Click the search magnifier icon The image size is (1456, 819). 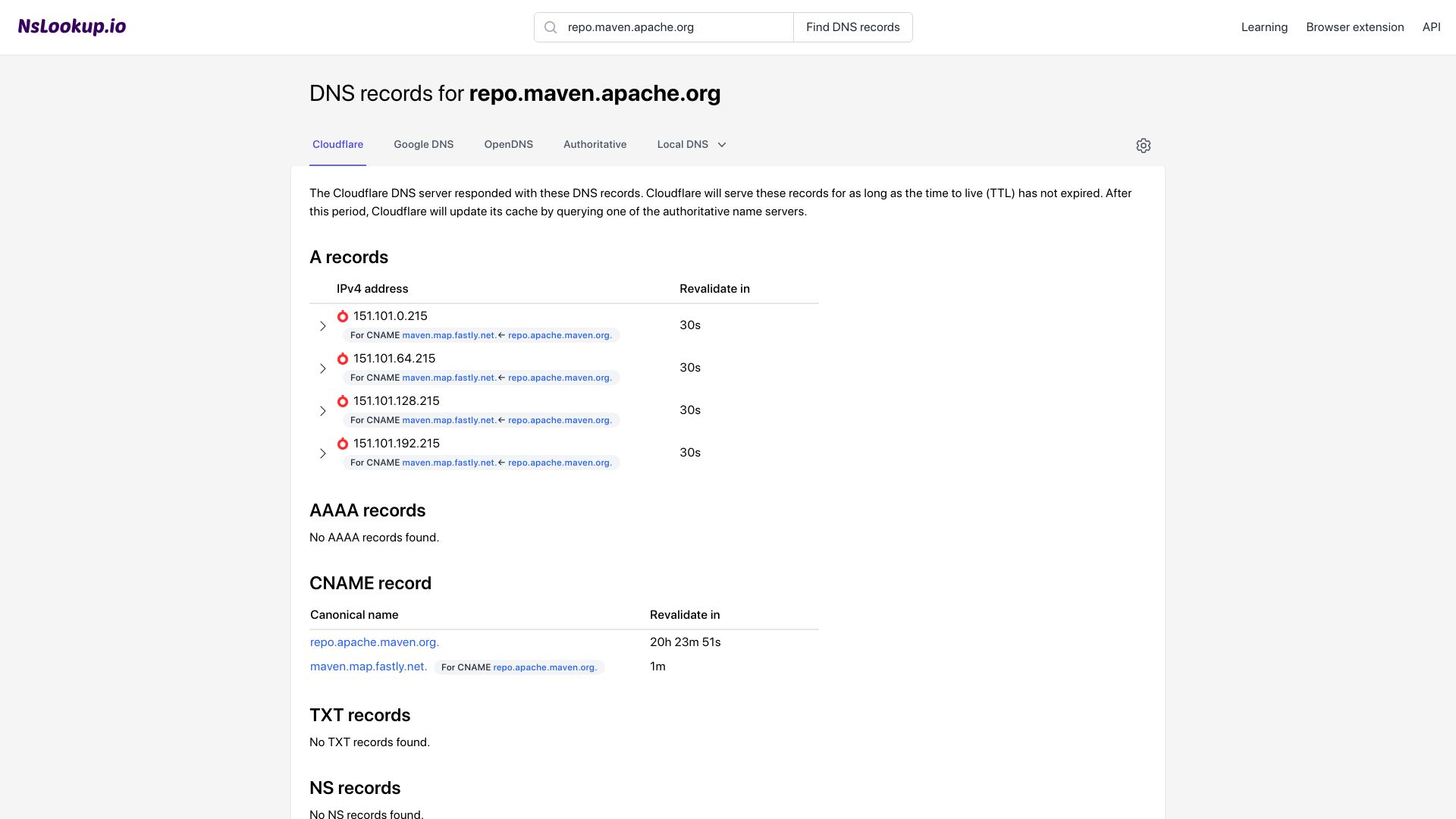tap(551, 27)
